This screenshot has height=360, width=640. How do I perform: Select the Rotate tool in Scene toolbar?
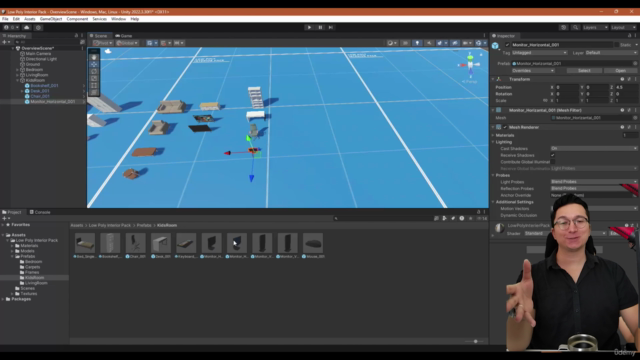tap(94, 71)
